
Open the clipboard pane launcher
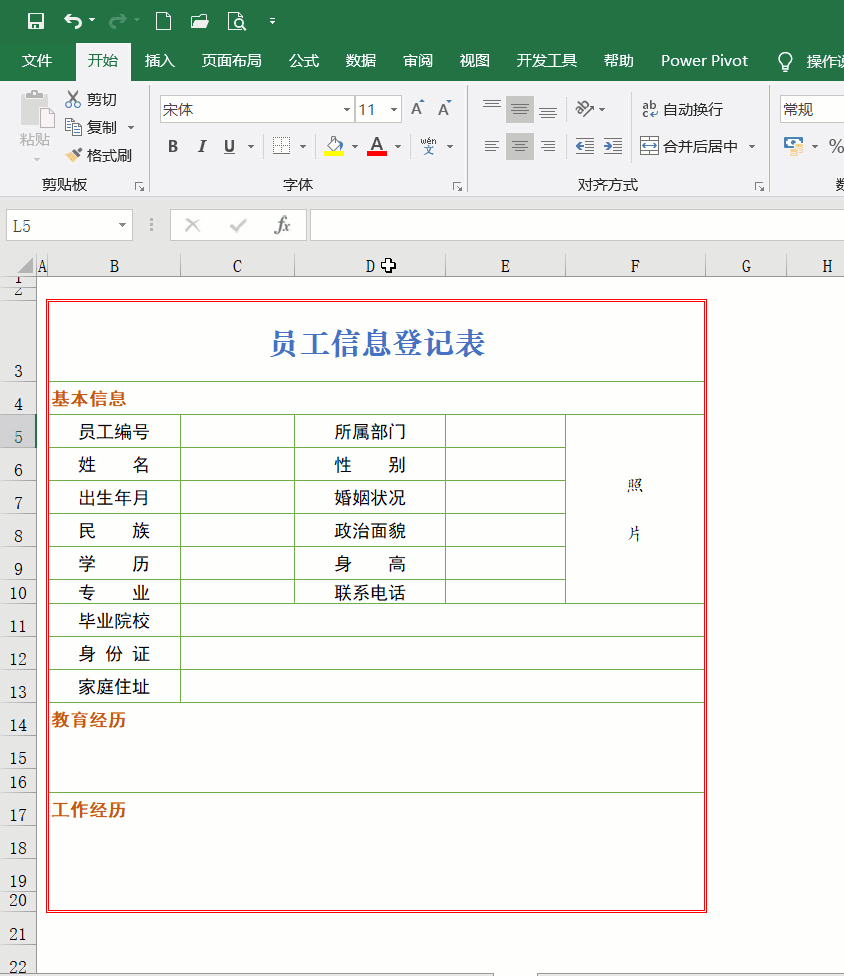(x=139, y=186)
